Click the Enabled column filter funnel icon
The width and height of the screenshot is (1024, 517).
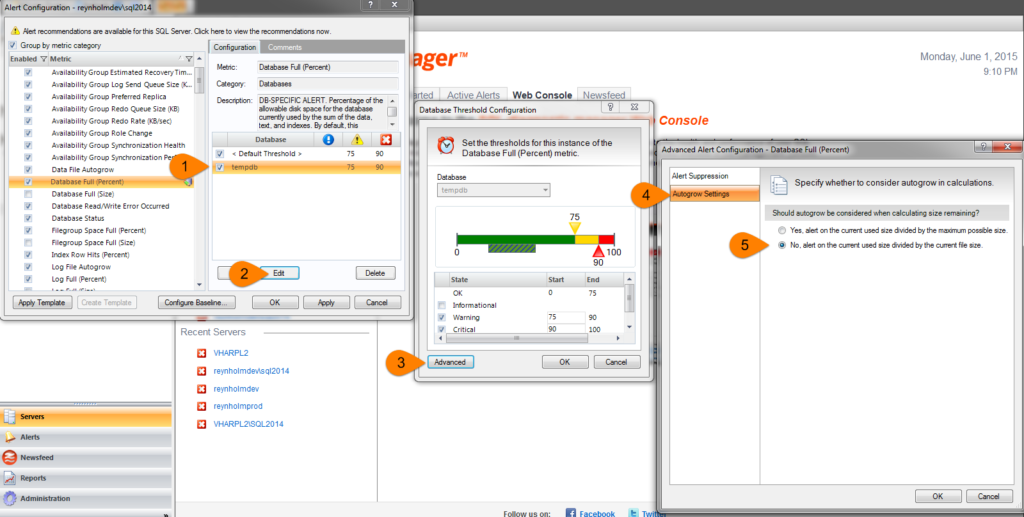[x=44, y=59]
